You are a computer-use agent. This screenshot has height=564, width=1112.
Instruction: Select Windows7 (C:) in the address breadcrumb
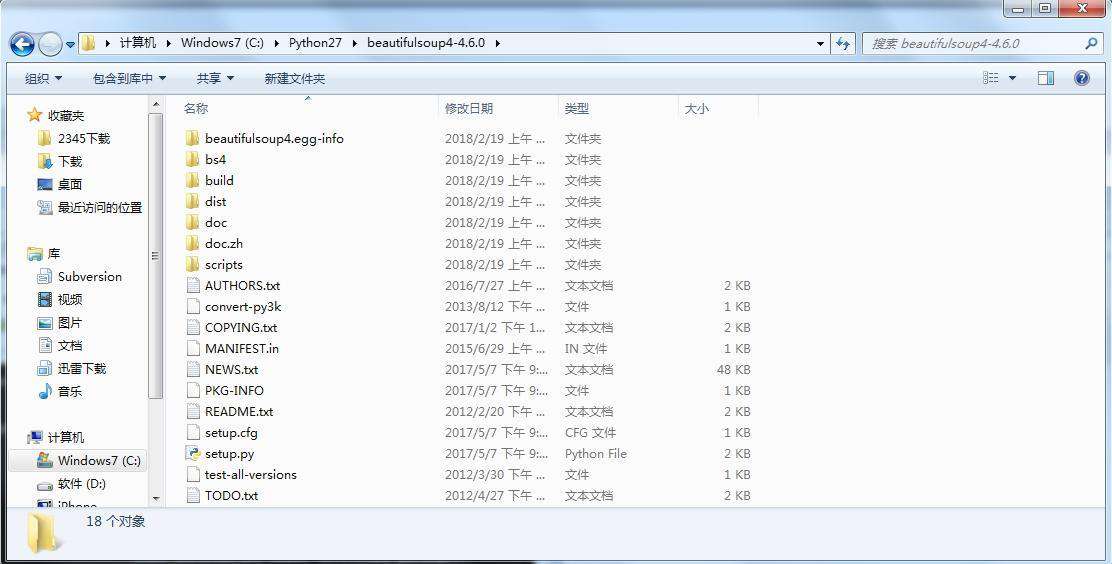click(x=222, y=43)
